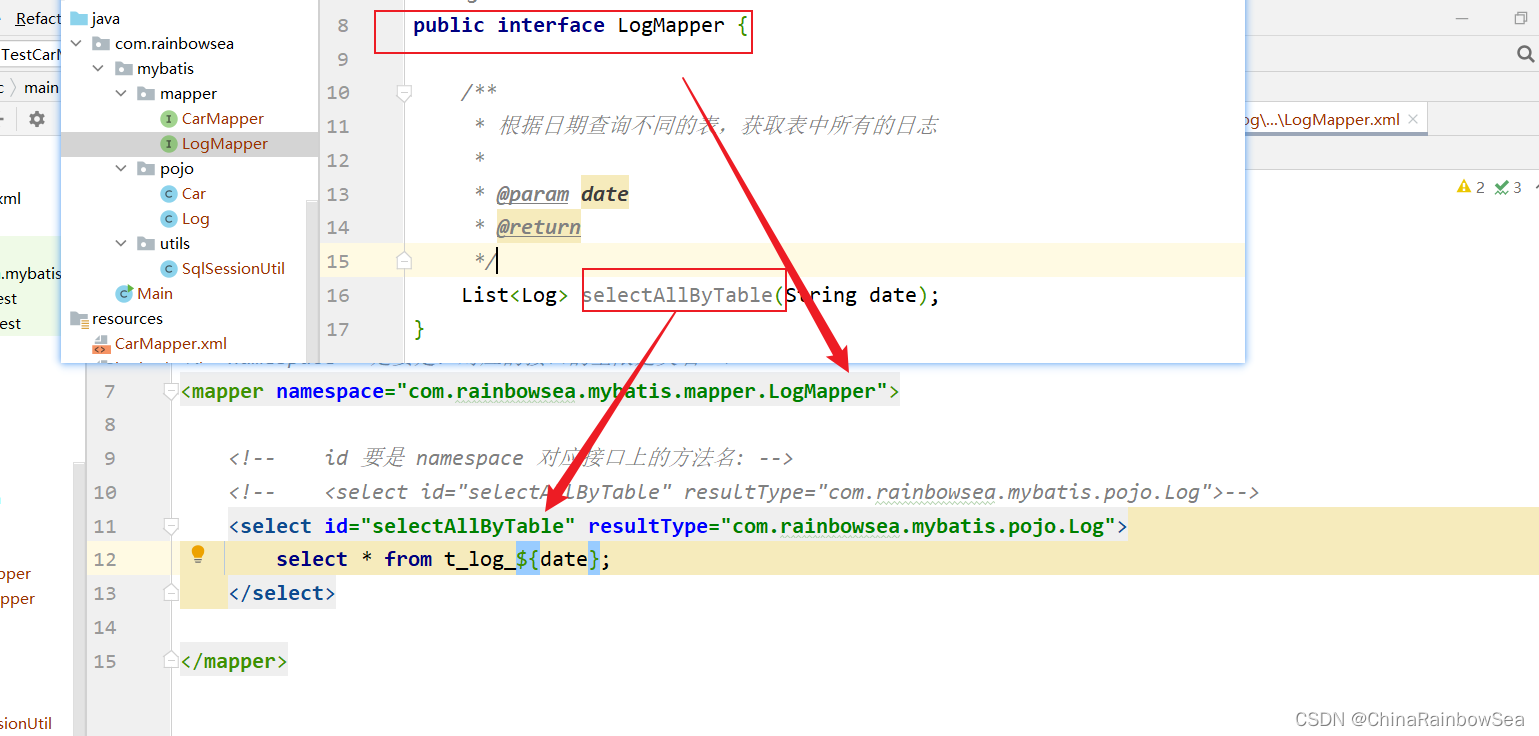Select LogMapper interface in project tree

coord(224,143)
